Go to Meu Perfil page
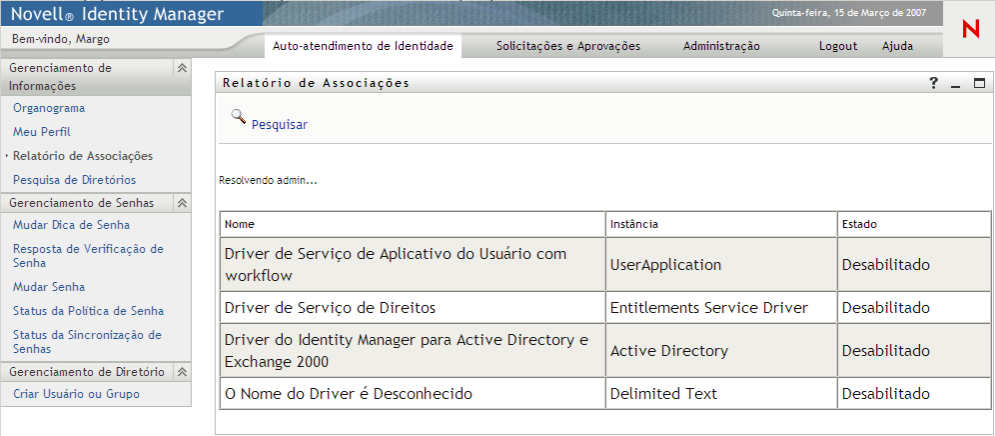995x436 pixels. [41, 132]
